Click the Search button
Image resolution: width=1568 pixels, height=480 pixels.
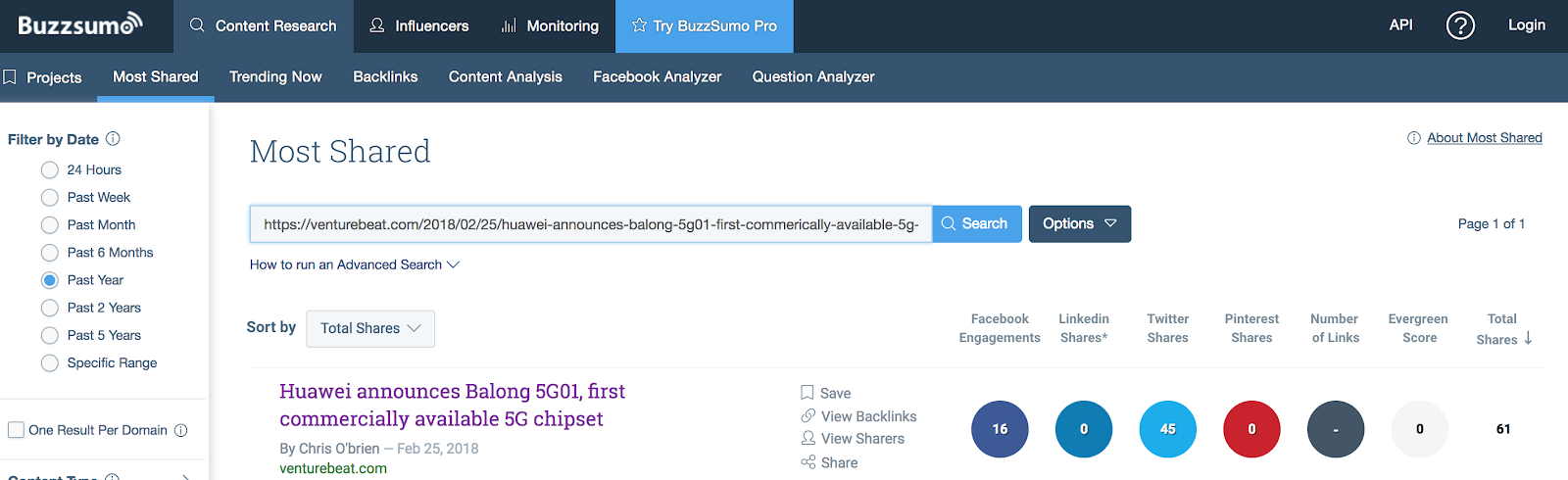point(976,224)
